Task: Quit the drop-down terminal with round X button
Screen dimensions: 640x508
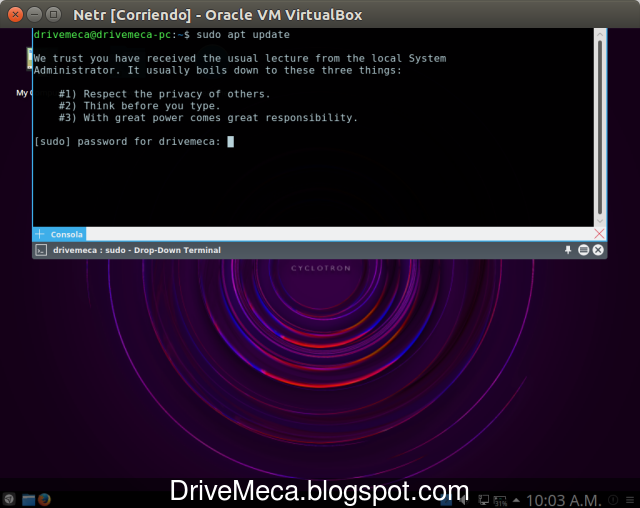Action: point(598,250)
